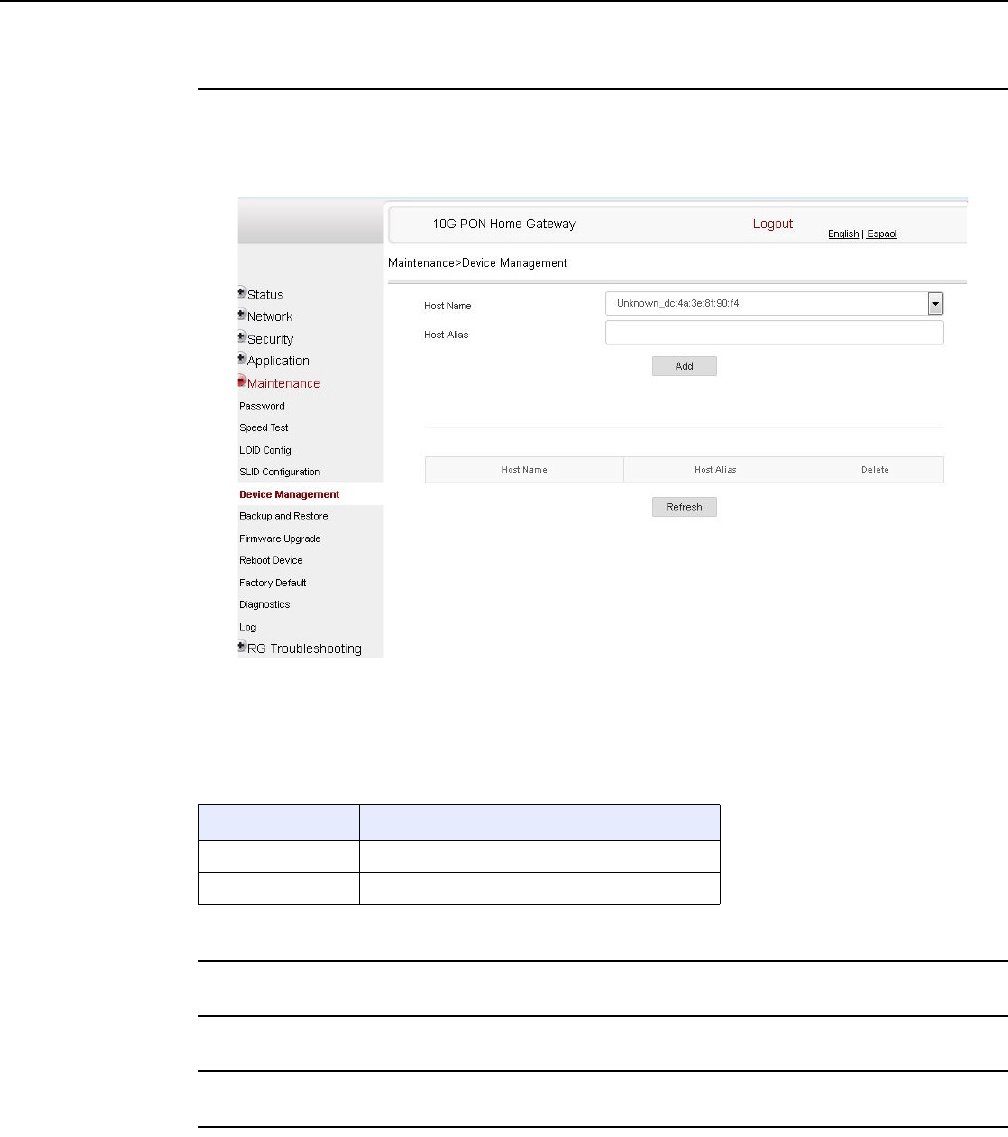The image size is (1008, 1137).
Task: Open RG Troubleshooting section label
Action: pyautogui.click(x=304, y=649)
